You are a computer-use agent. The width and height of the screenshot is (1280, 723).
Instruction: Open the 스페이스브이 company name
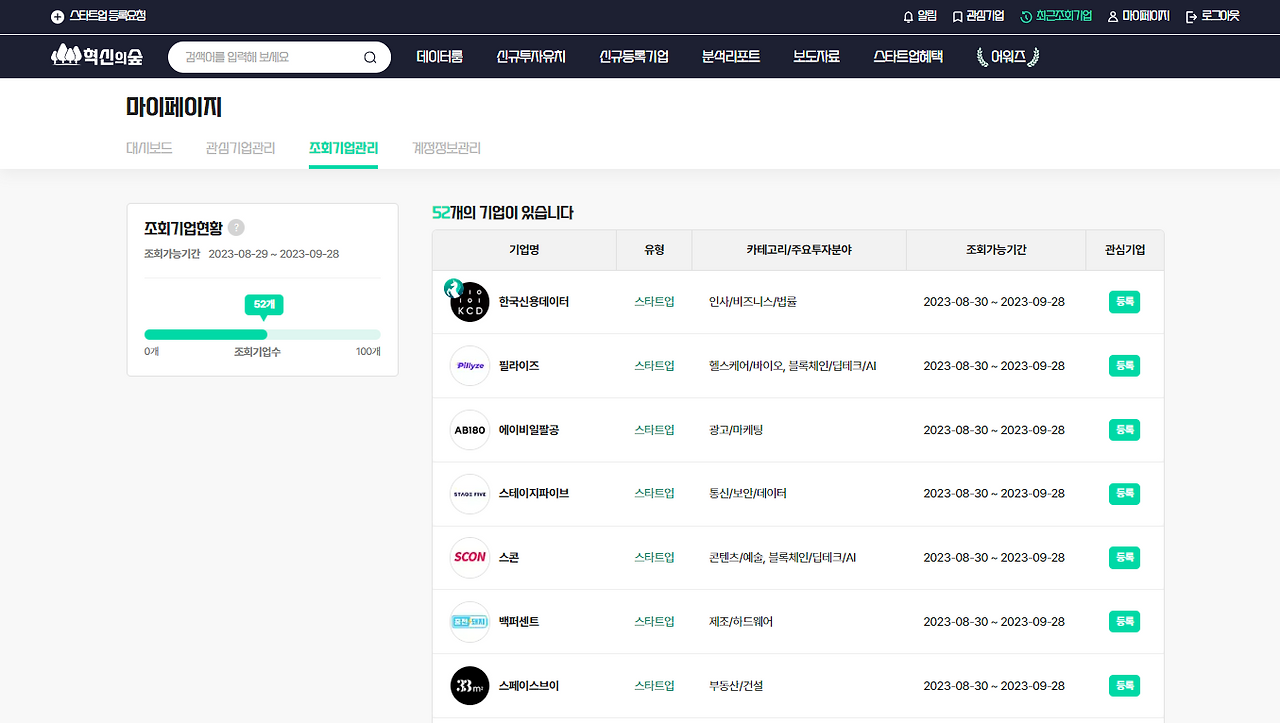tap(529, 686)
